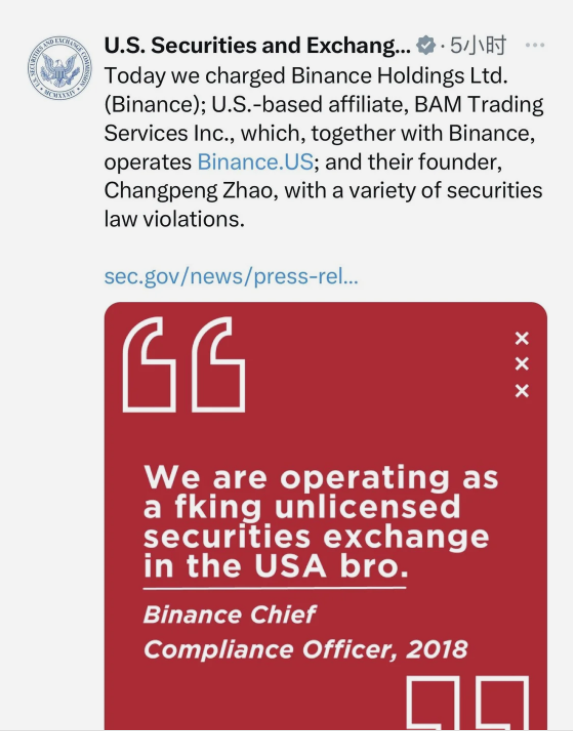Click the large opening quotation mark graphic
Screen dimensions: 573x731
pos(184,365)
